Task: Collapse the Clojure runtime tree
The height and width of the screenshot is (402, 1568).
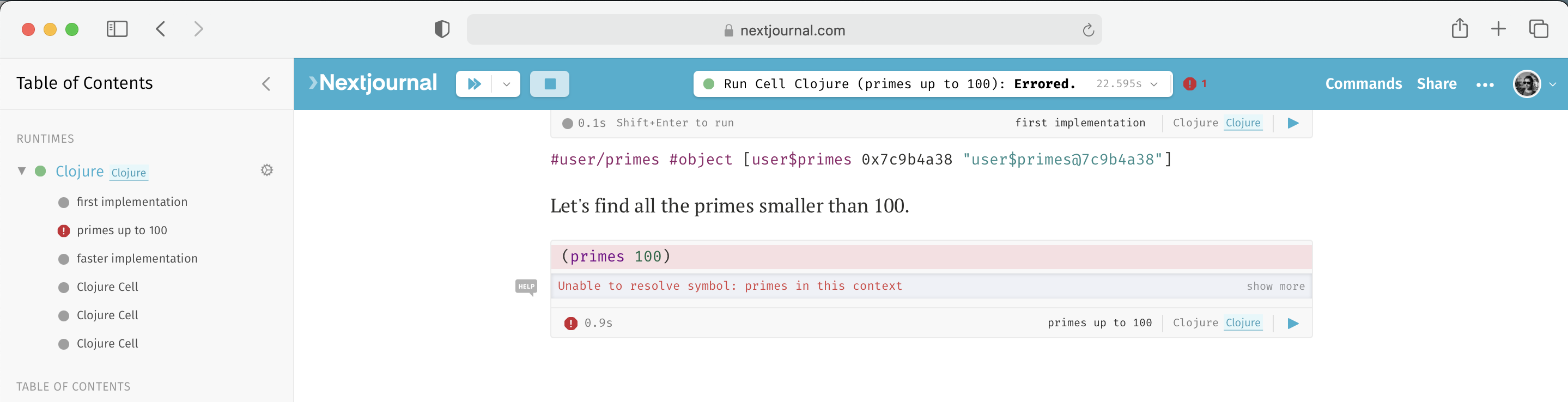Action: pyautogui.click(x=22, y=171)
